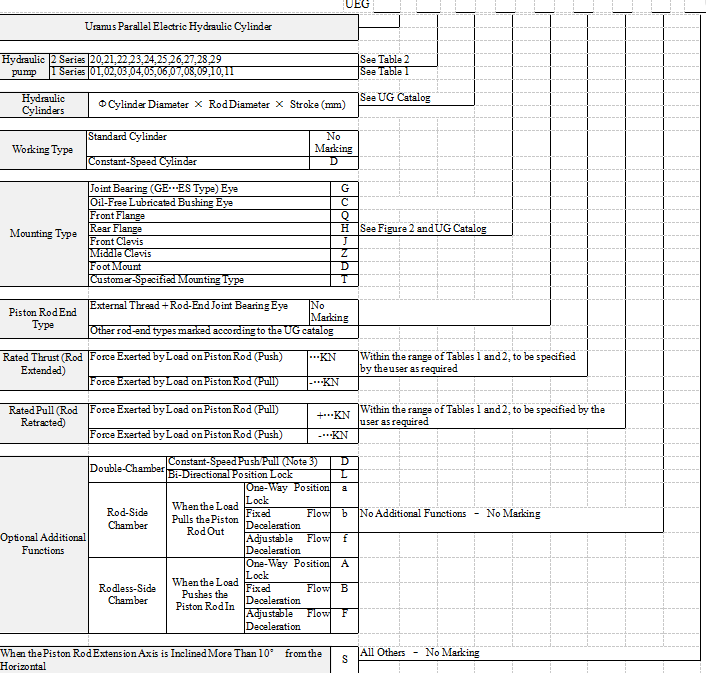Viewport: 706px width, 673px height.
Task: Select the 2 Series pump codes cell
Action: [x=155, y=60]
